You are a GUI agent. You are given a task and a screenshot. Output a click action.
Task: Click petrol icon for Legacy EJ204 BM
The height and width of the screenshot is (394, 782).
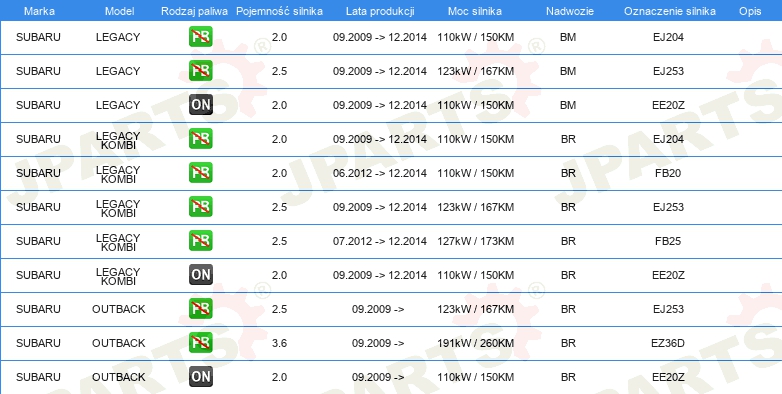(200, 37)
